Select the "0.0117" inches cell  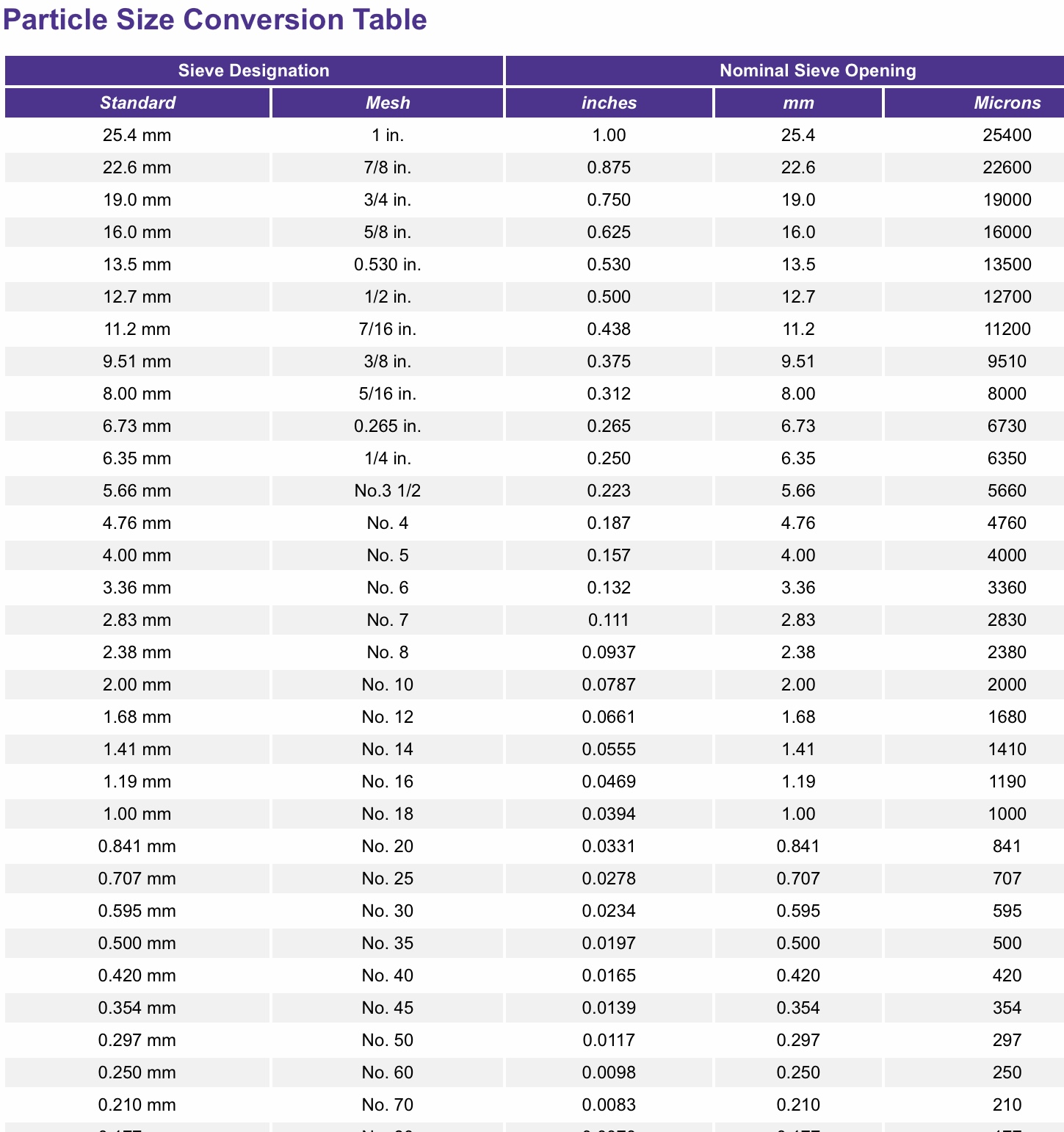609,1040
